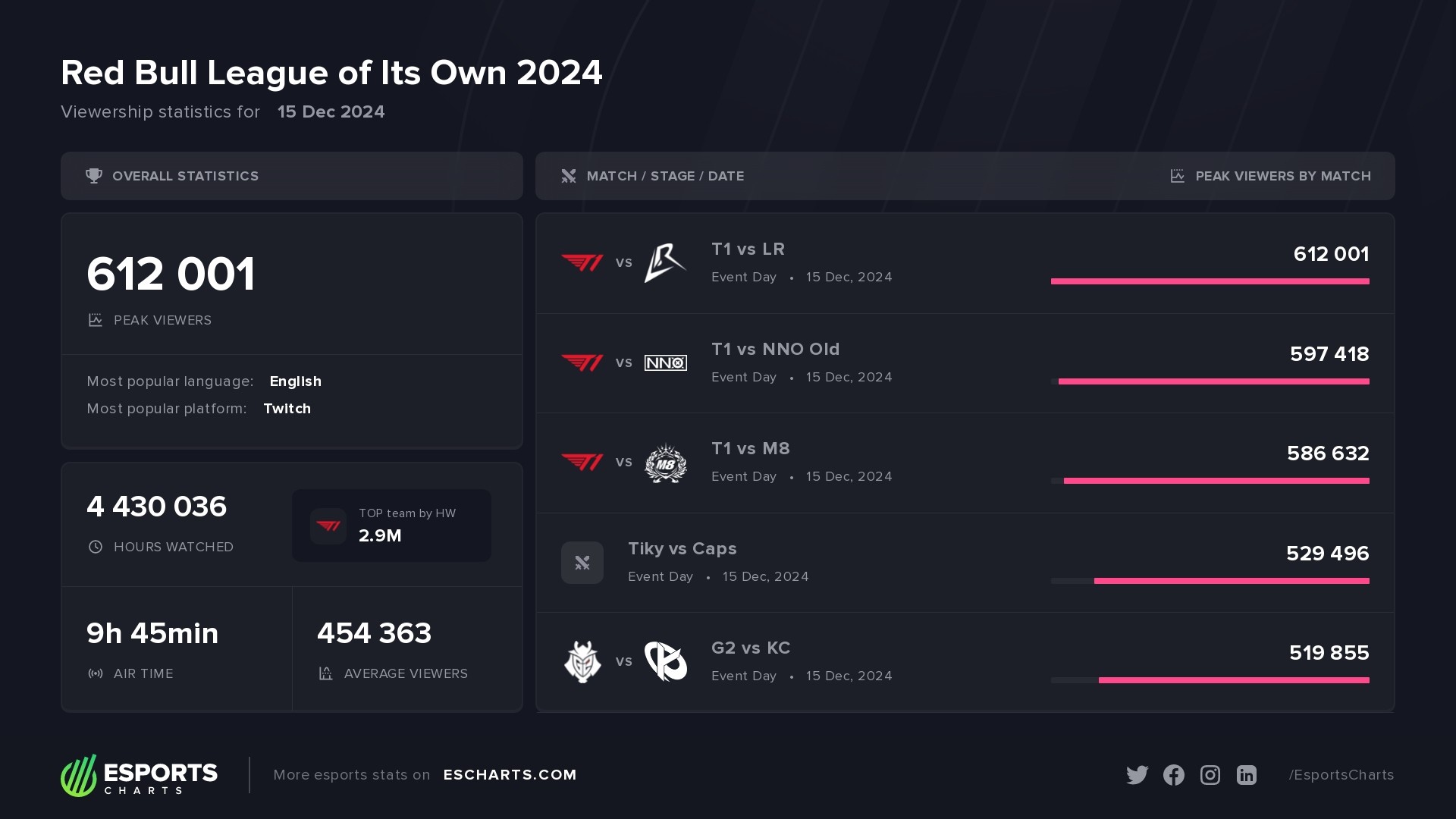This screenshot has width=1456, height=819.
Task: Open the LinkedIn icon link
Action: 1246,775
